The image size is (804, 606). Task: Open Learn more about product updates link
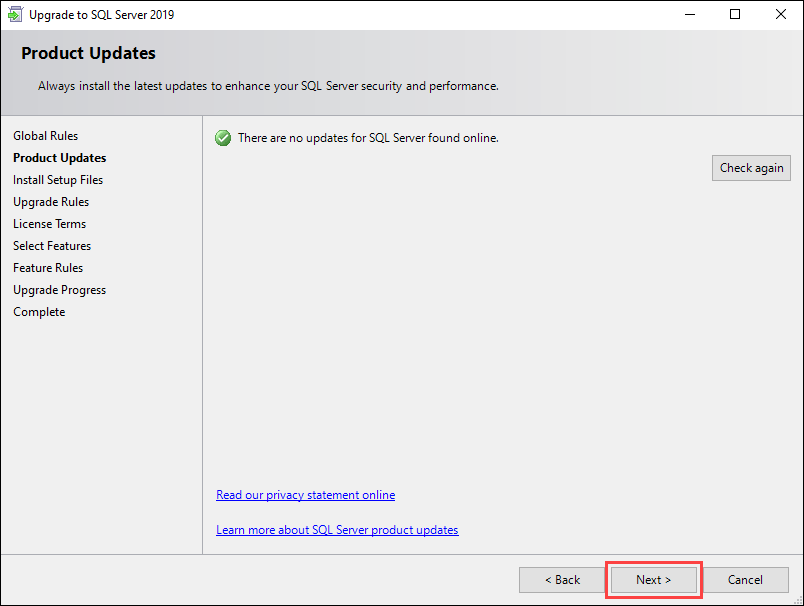337,530
